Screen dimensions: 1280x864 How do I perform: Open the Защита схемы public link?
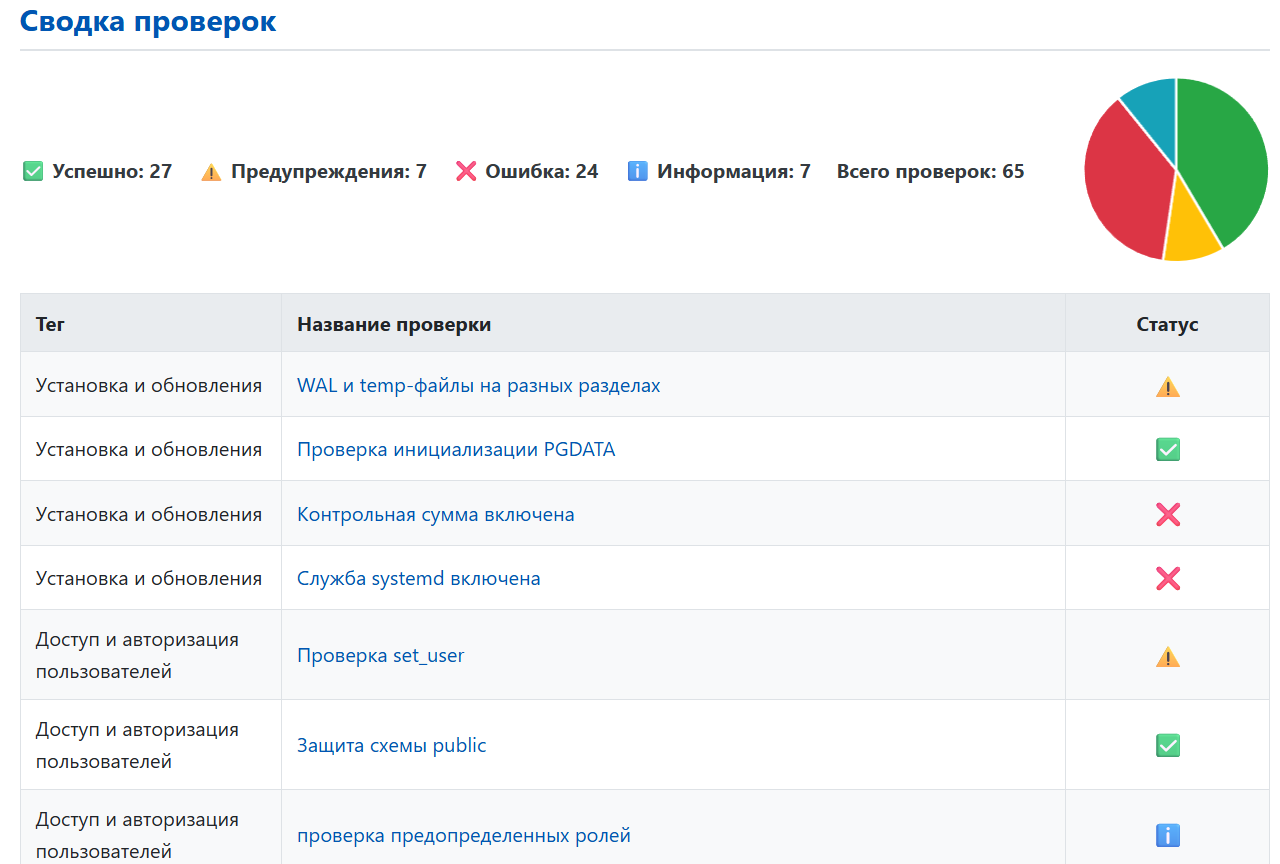coord(392,745)
